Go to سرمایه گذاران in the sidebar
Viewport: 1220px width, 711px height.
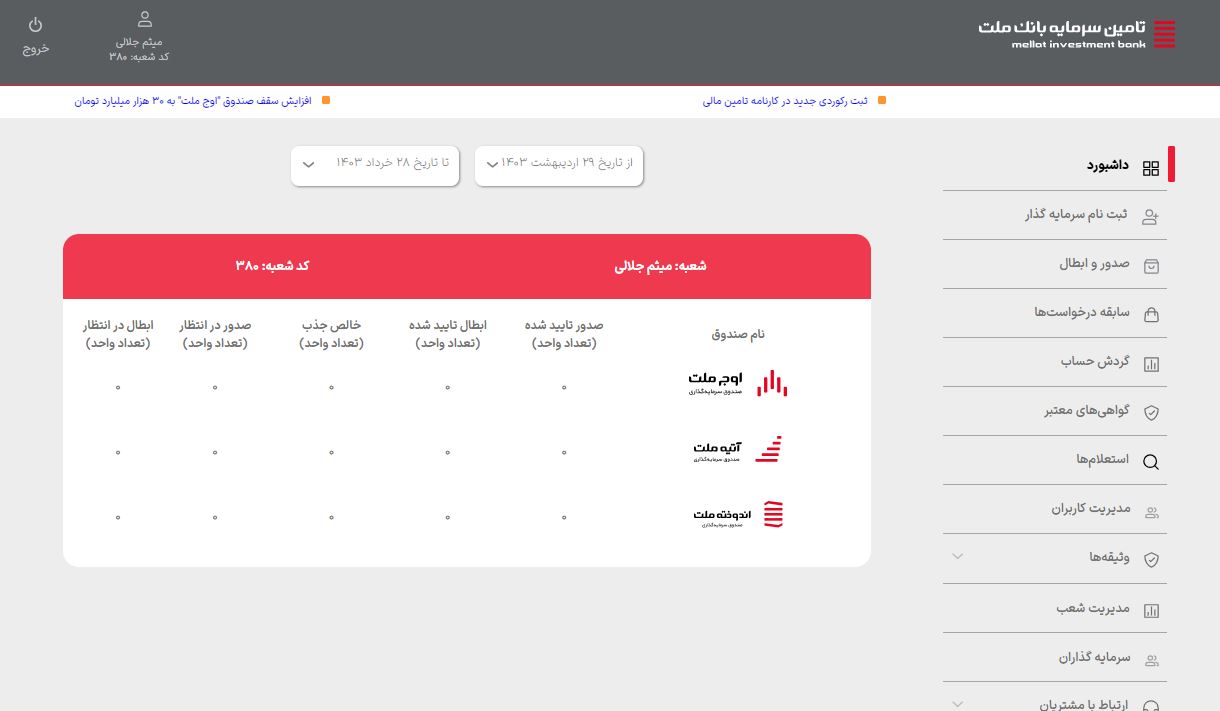[1055, 657]
